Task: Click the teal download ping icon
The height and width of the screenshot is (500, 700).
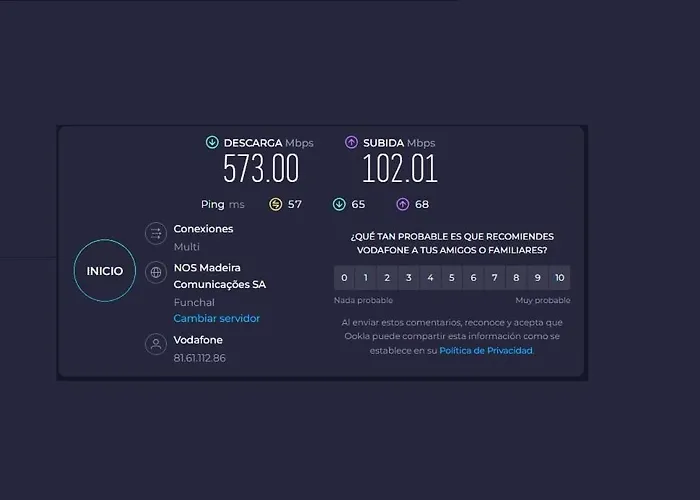Action: 339,204
